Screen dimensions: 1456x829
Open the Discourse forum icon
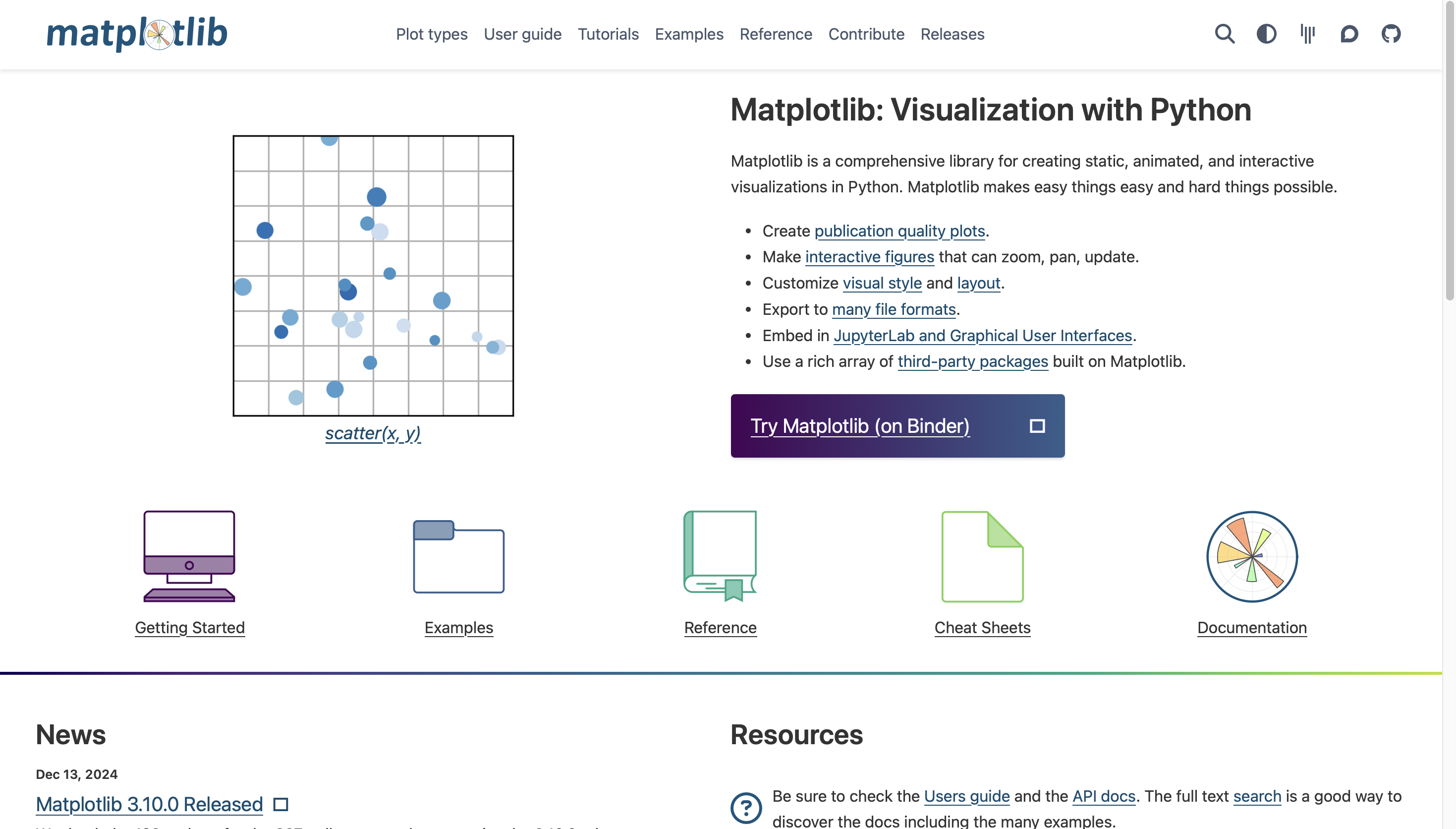click(1349, 34)
